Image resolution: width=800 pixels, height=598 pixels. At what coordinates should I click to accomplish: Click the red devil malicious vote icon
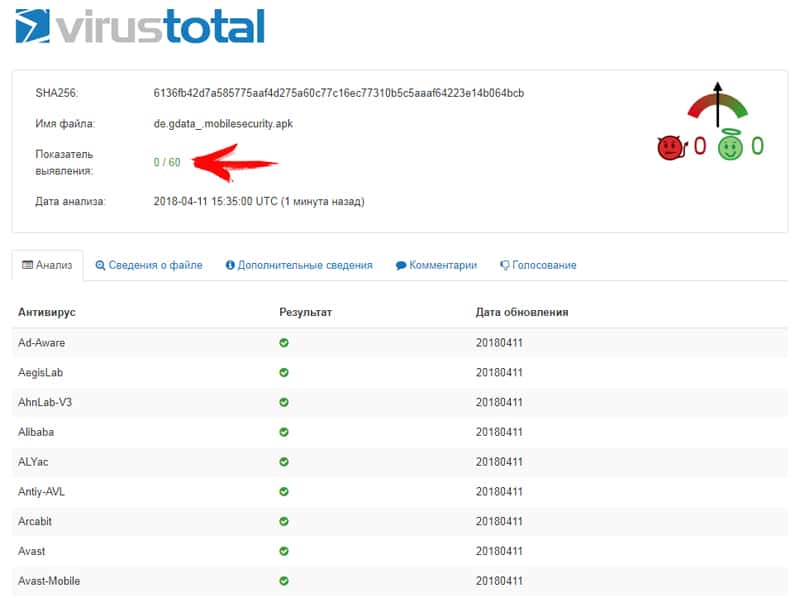click(672, 147)
